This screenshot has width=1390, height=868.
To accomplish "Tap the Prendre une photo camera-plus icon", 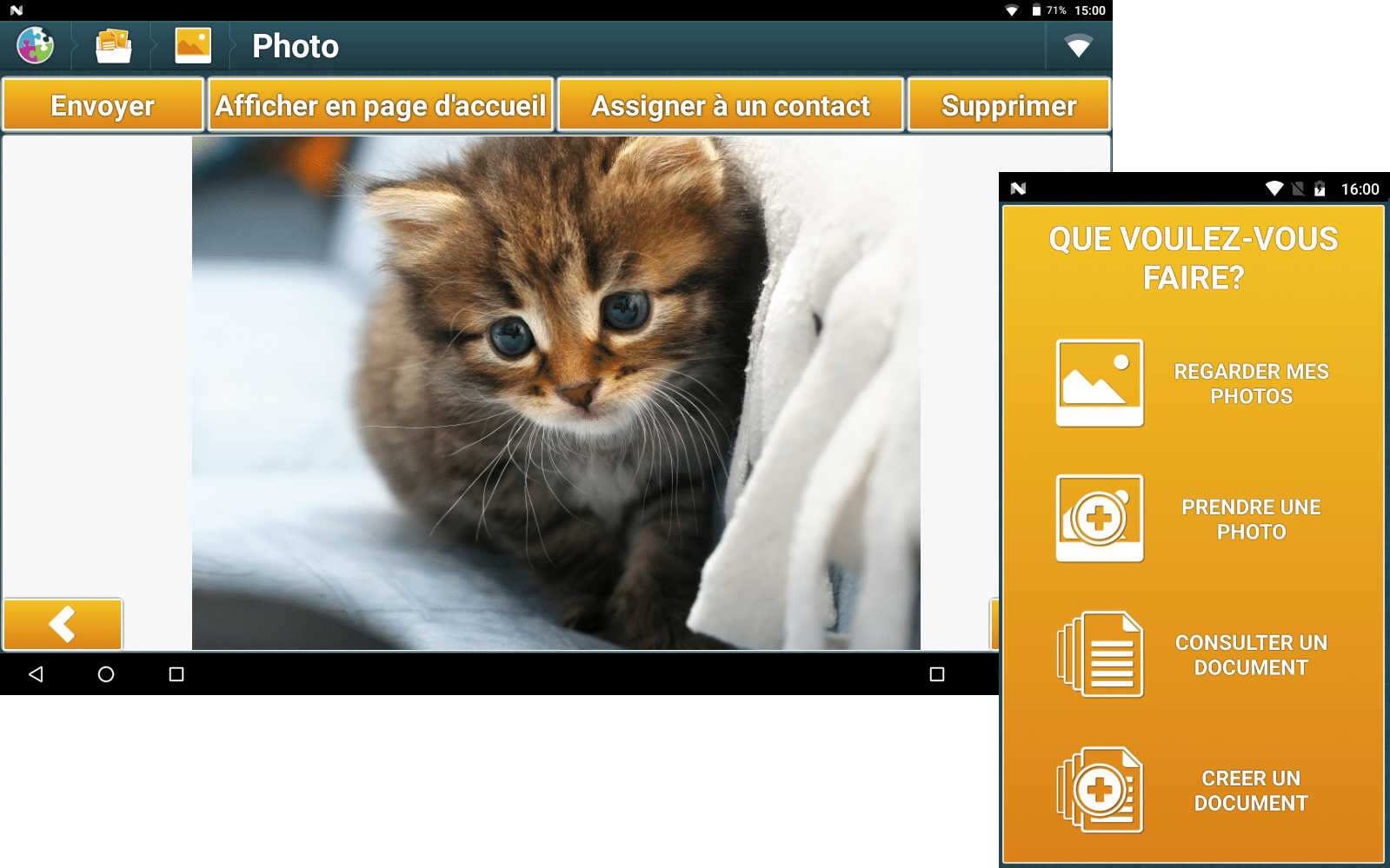I will click(1099, 519).
